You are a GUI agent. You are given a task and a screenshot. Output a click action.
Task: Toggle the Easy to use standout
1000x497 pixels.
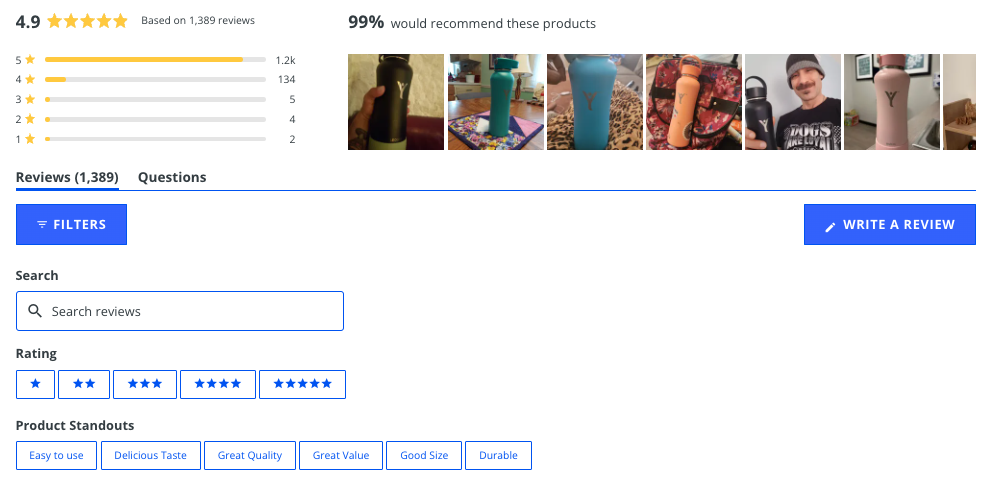point(56,456)
